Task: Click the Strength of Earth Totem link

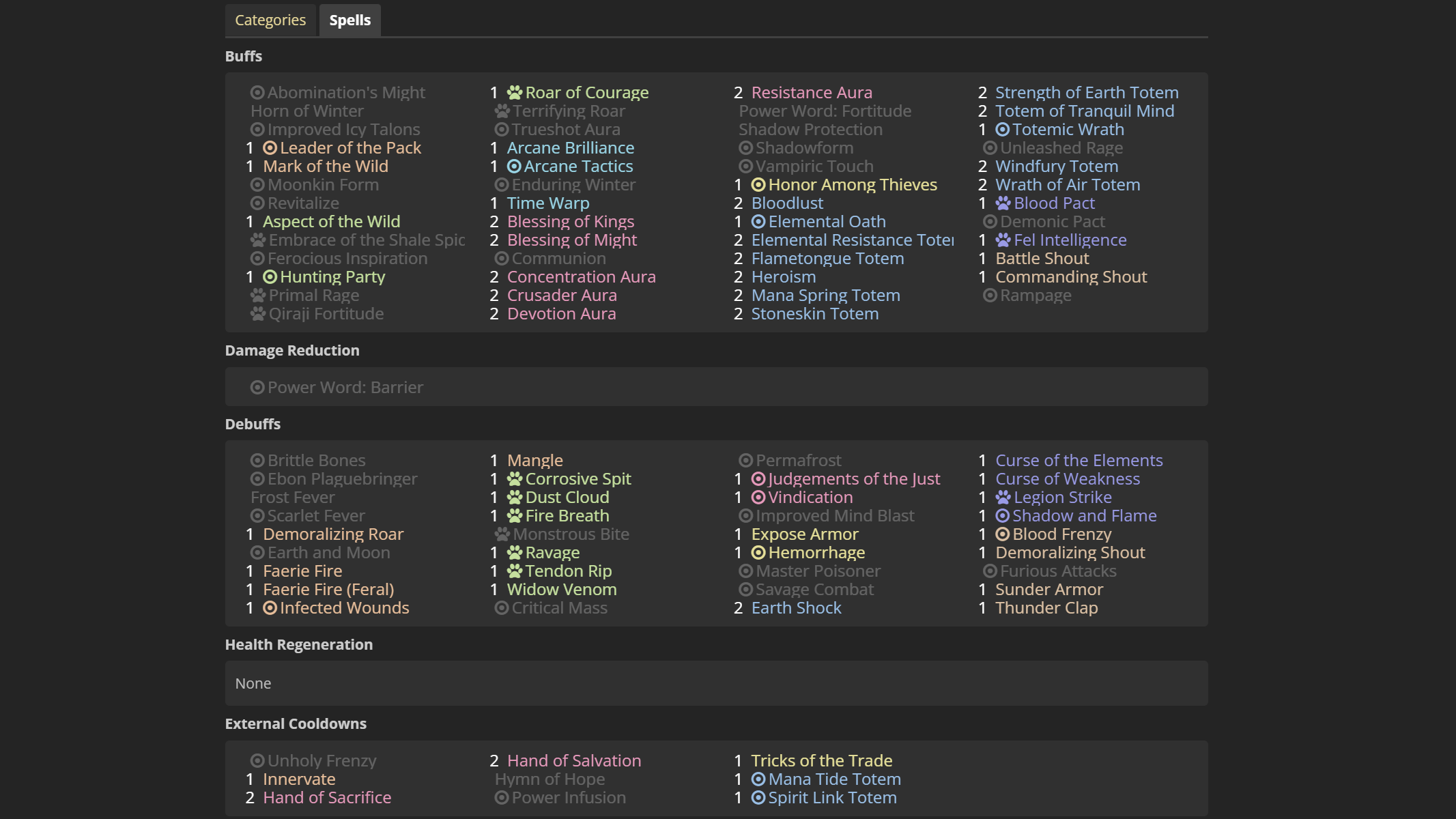Action: 1086,93
